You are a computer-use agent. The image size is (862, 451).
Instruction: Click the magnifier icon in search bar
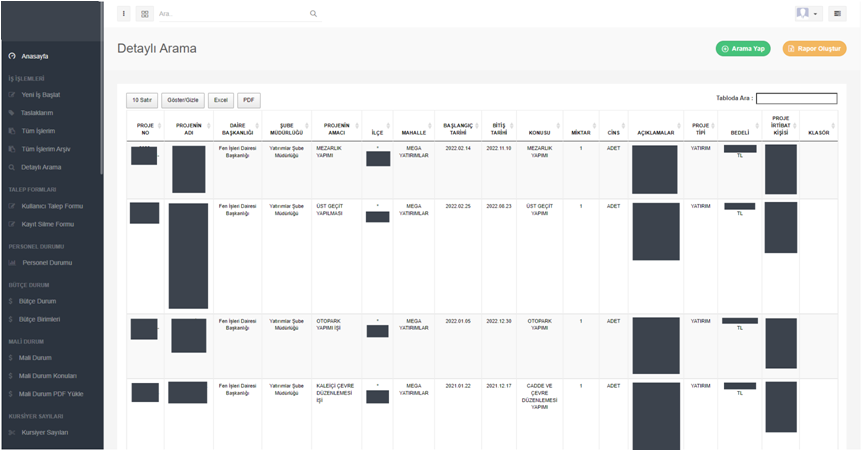313,14
